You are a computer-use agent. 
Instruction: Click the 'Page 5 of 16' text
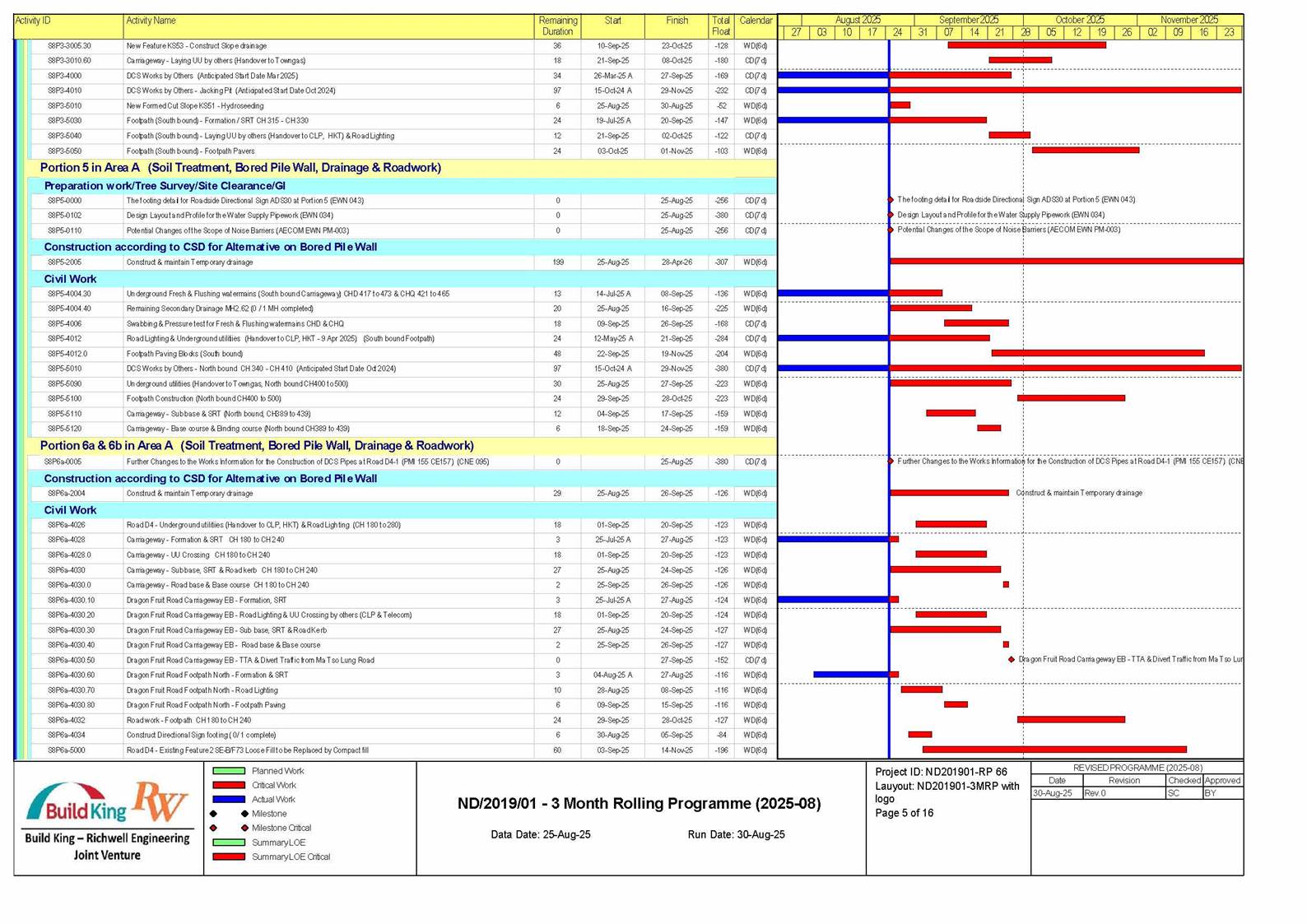(x=905, y=813)
